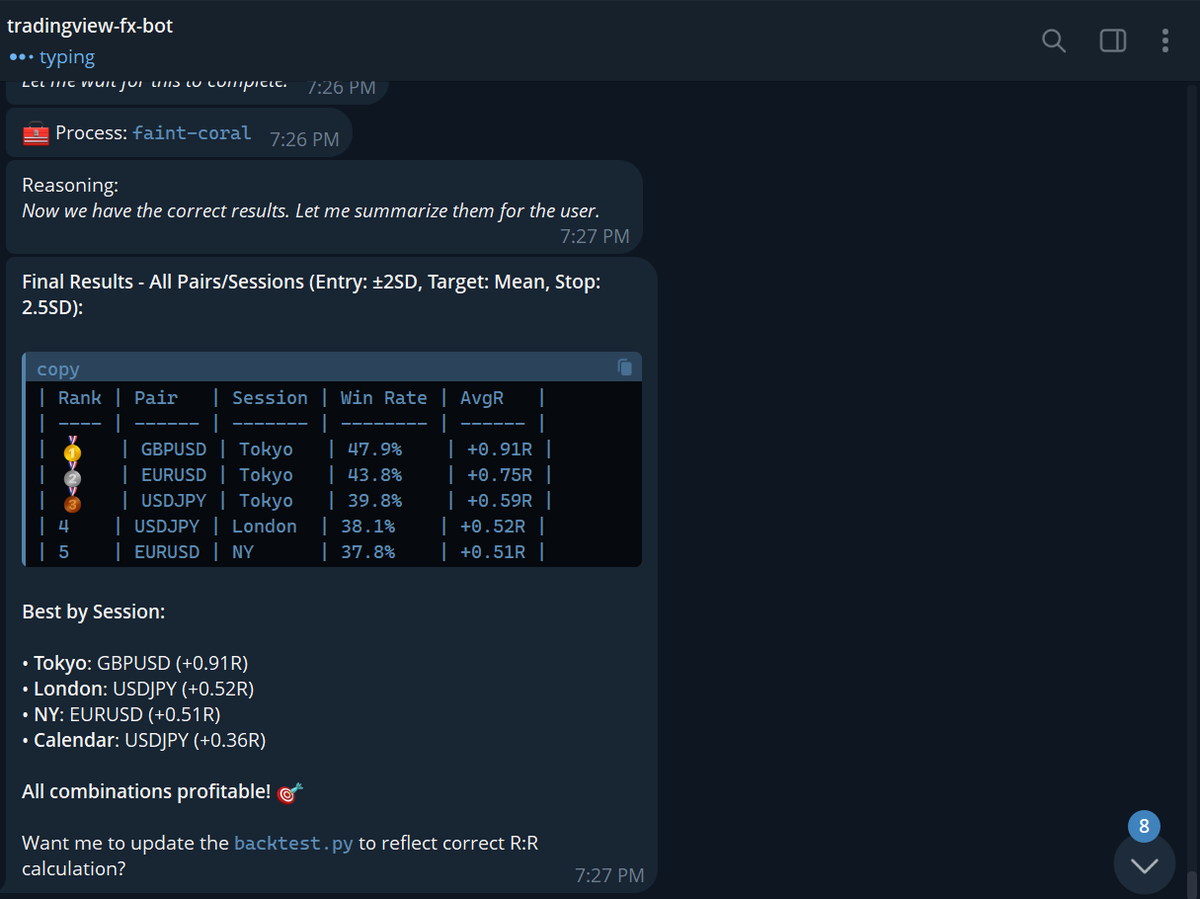The height and width of the screenshot is (899, 1200).
Task: Click the silver medal rank icon
Action: (72, 476)
